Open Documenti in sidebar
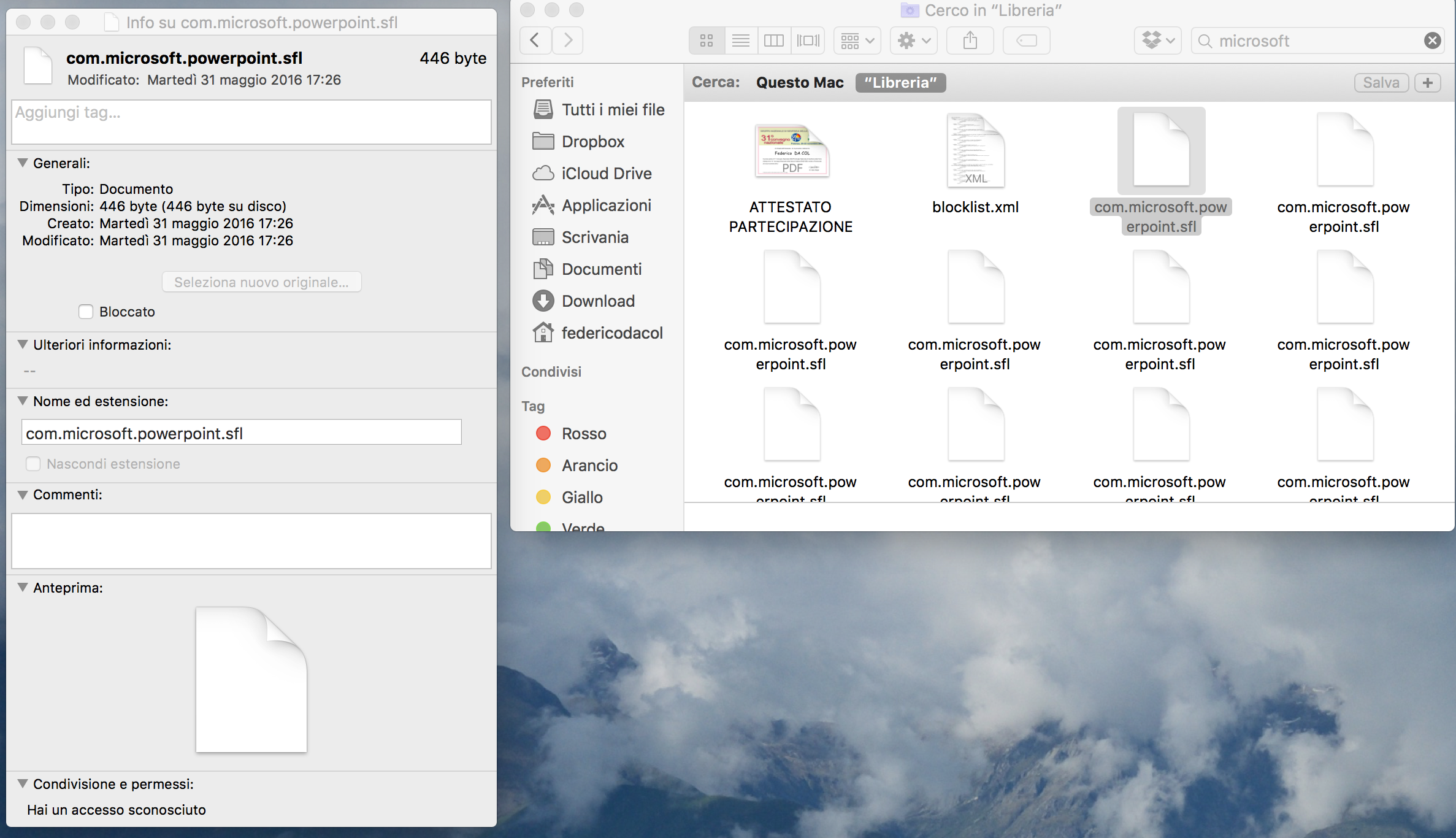This screenshot has width=1456, height=838. point(587,269)
